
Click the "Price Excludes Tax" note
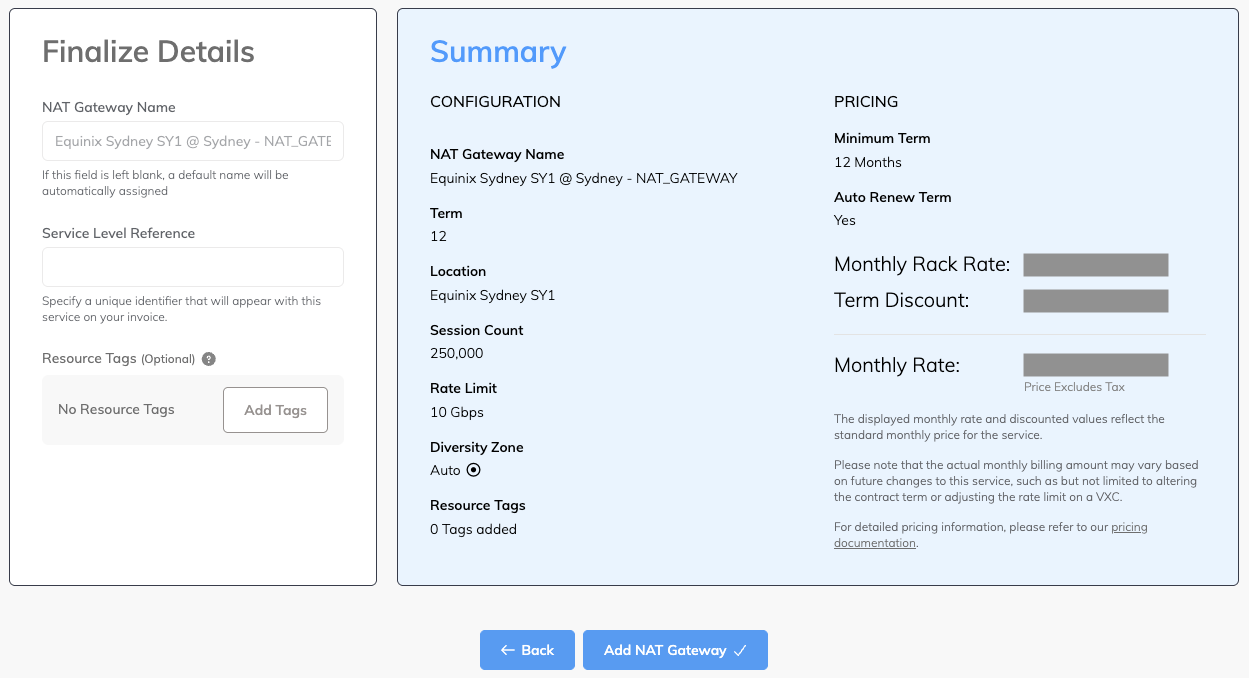click(1074, 387)
